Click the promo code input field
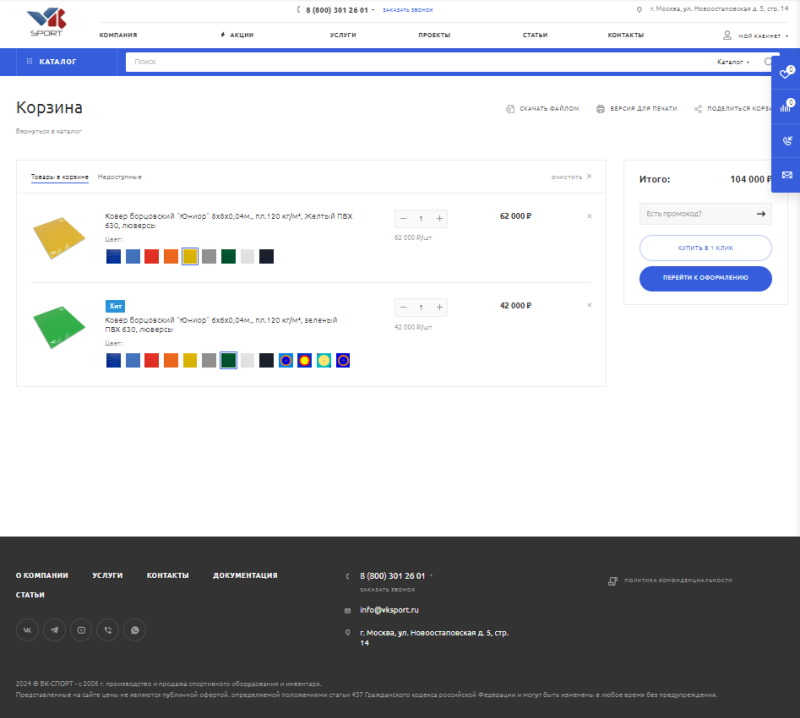This screenshot has height=718, width=800. pyautogui.click(x=695, y=213)
